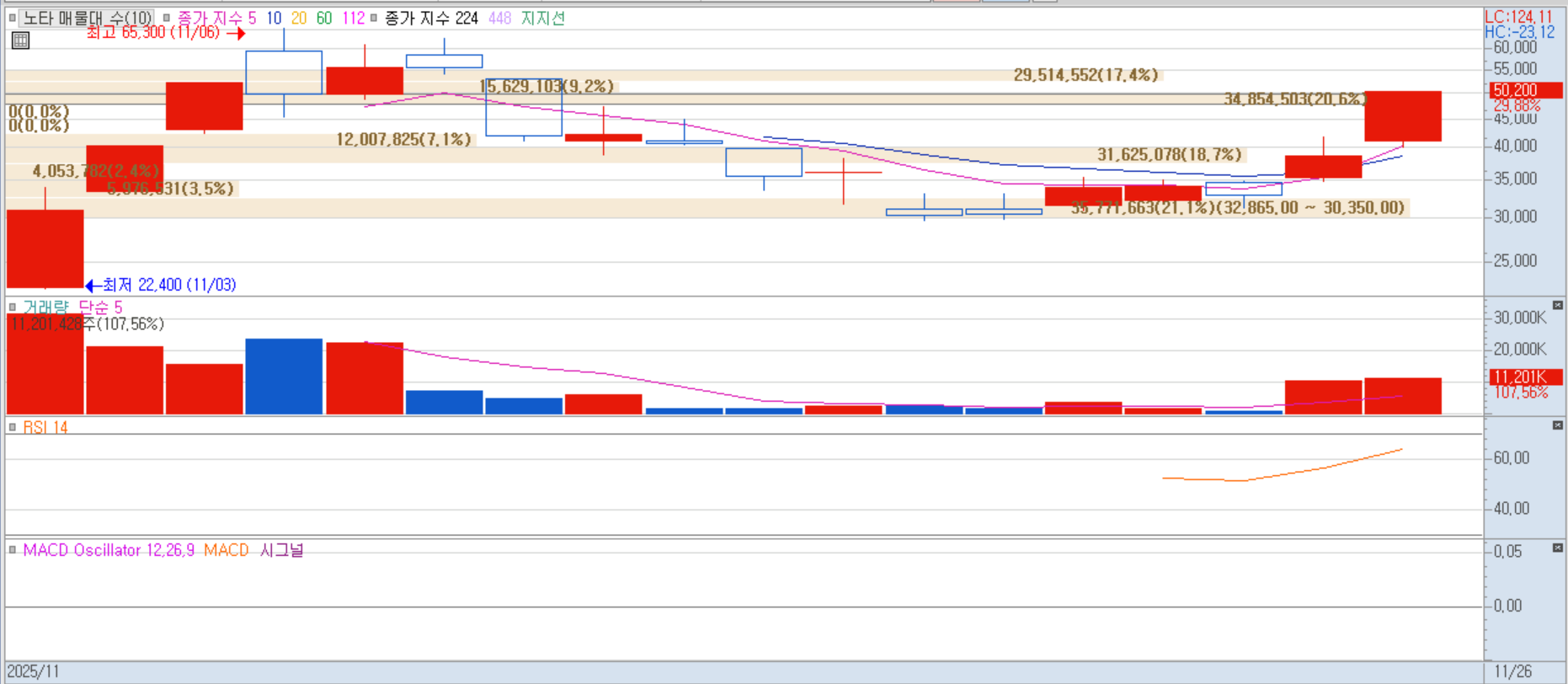Select the blue 10 moving average label
Viewport: 1568px width, 684px height.
coord(274,18)
